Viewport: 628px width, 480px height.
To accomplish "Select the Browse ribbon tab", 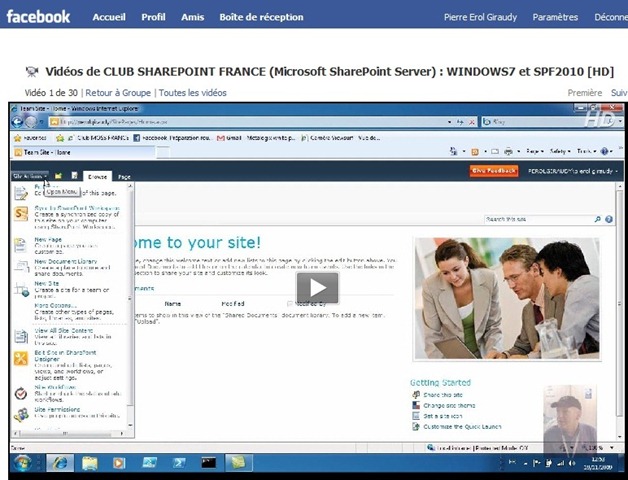I will tap(97, 177).
